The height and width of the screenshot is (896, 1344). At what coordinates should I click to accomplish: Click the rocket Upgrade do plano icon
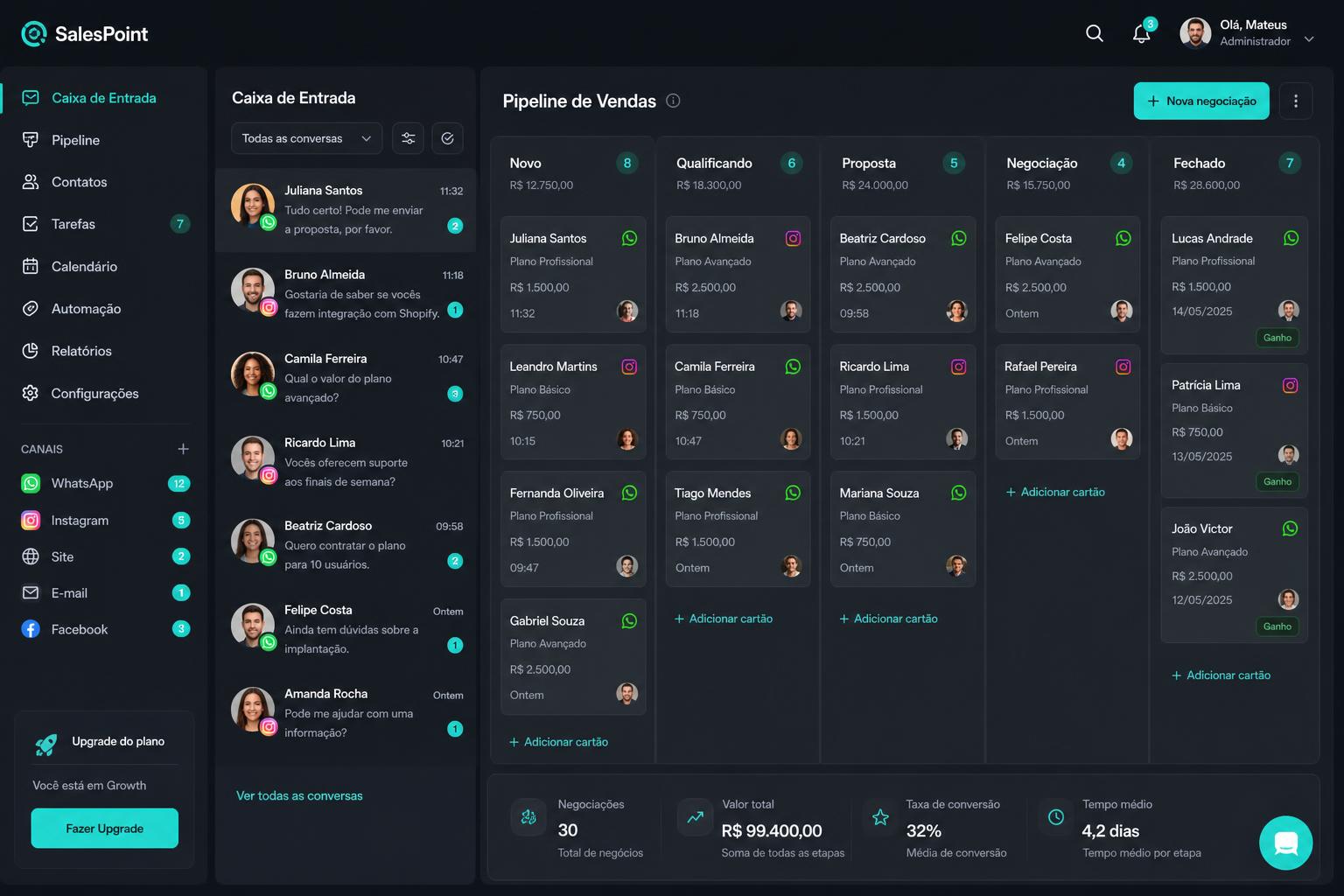(46, 744)
